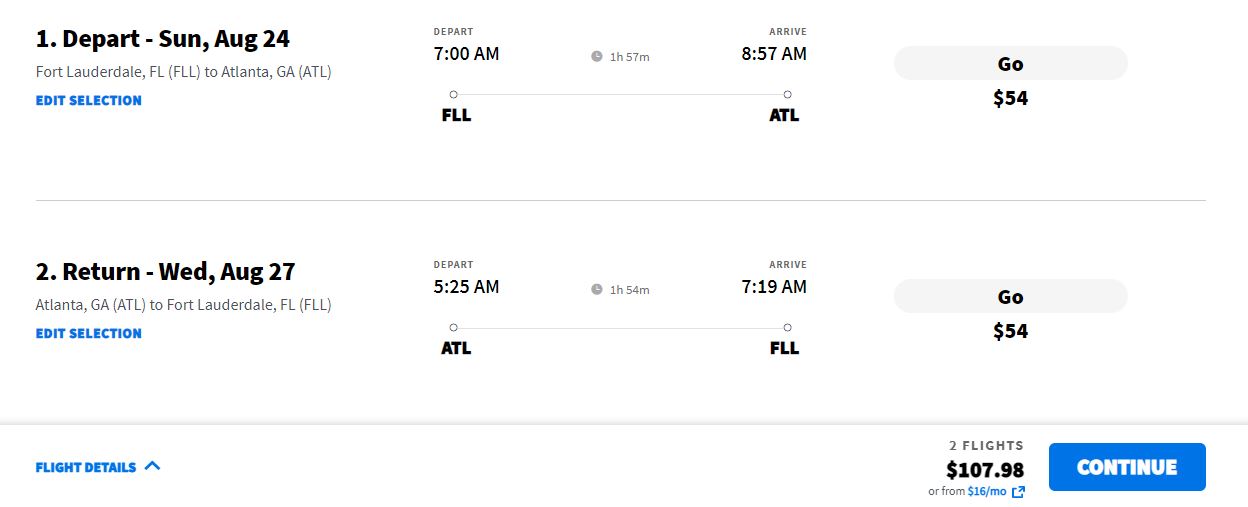The image size is (1248, 507).
Task: Select the Go fare for departing flight
Action: 1010,63
